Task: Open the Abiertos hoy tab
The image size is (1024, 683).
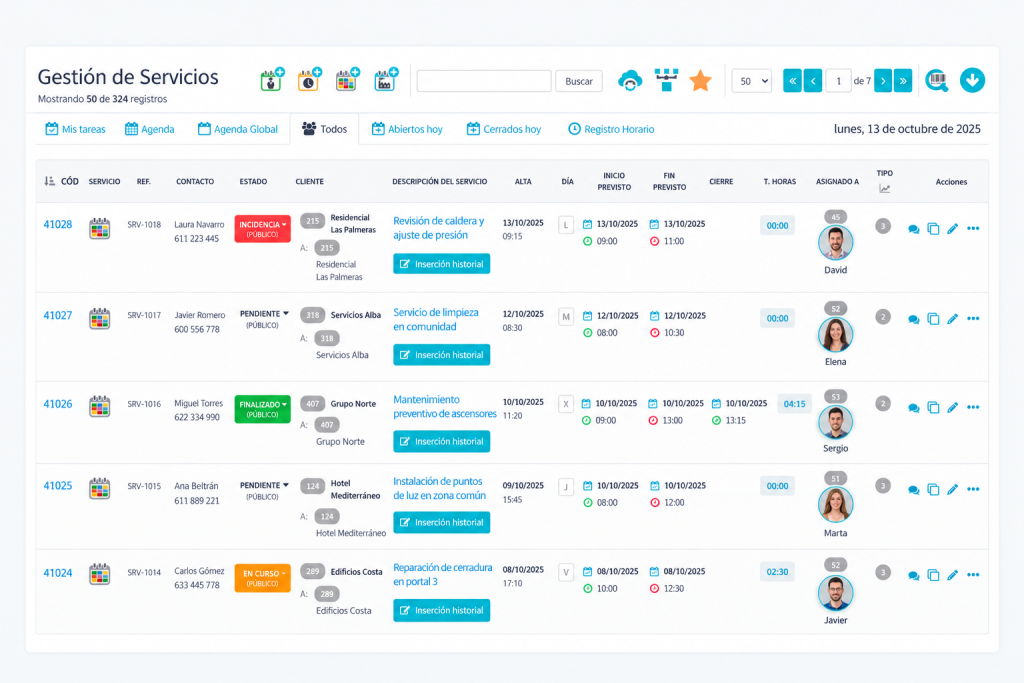Action: point(407,129)
